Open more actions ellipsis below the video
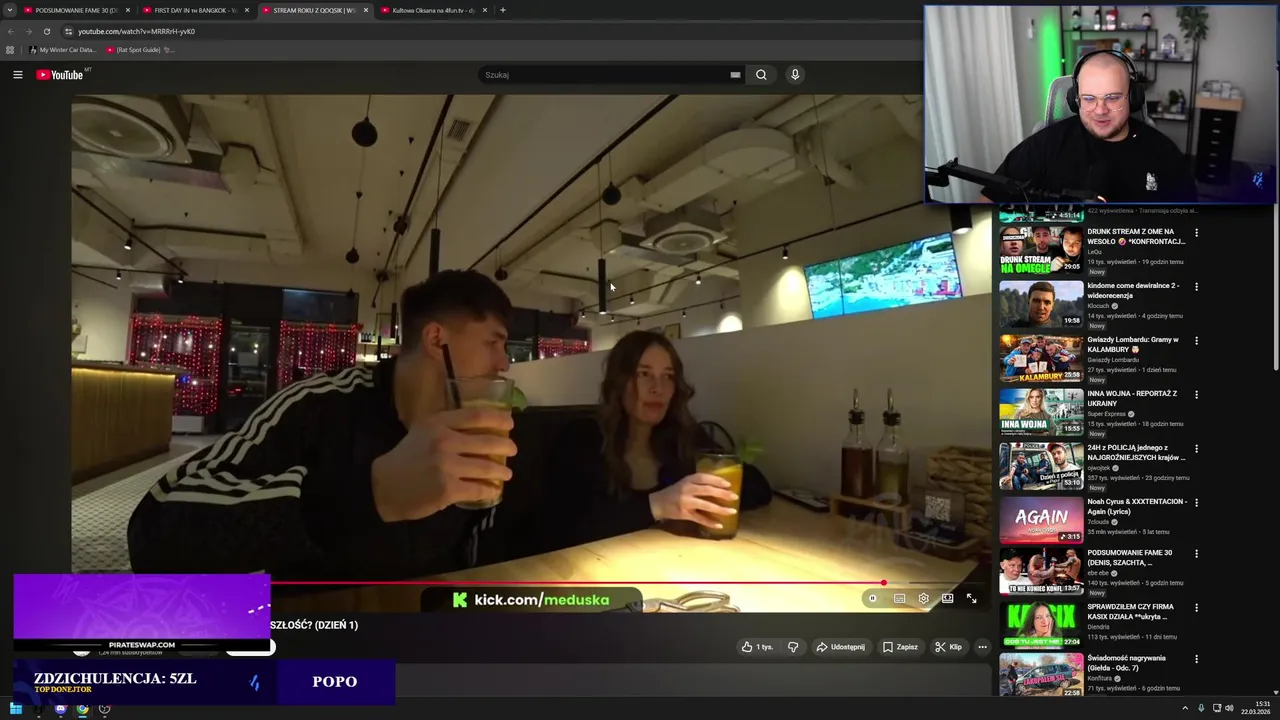 (982, 647)
